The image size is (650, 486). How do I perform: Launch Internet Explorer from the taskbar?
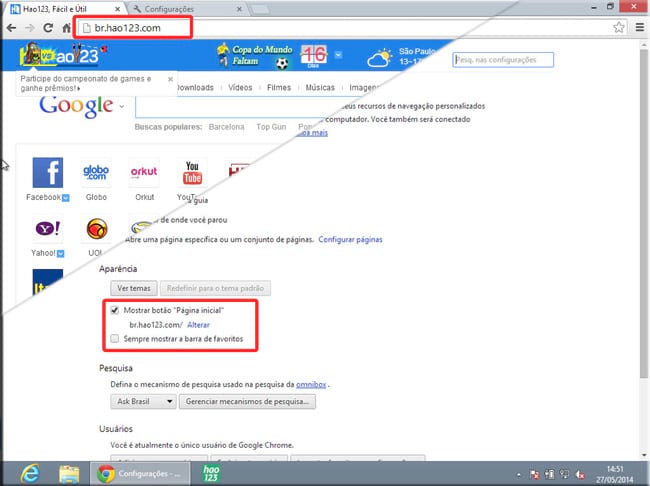pos(30,473)
